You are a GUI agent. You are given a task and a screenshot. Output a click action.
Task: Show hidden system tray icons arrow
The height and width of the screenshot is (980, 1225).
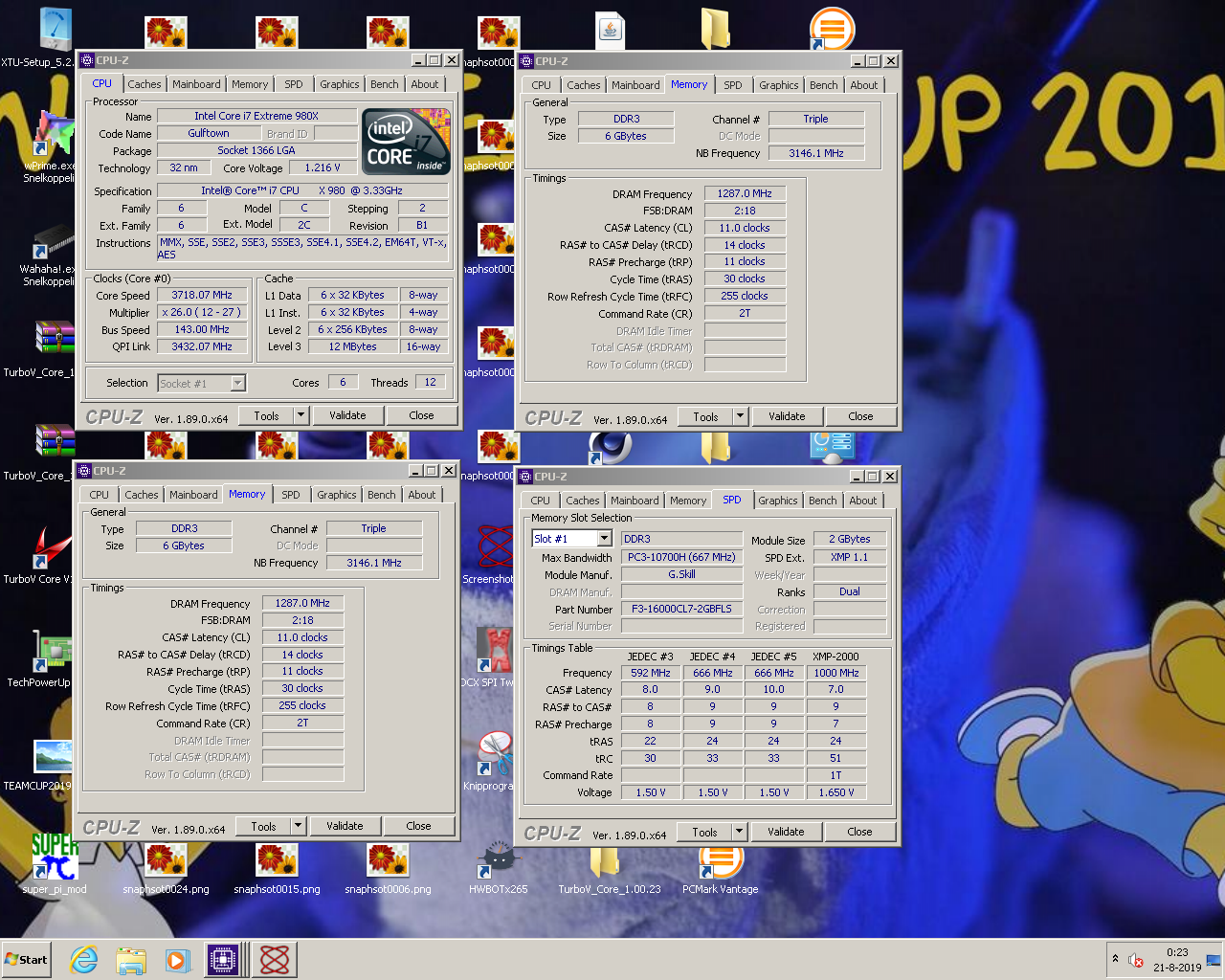point(1115,959)
